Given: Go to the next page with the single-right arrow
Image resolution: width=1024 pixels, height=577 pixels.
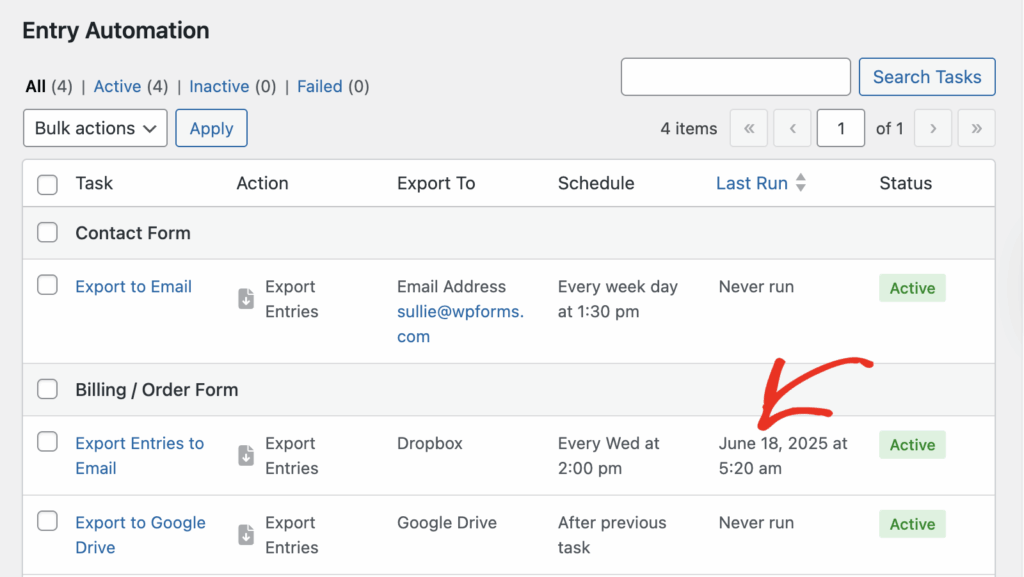Looking at the screenshot, I should click(x=933, y=128).
